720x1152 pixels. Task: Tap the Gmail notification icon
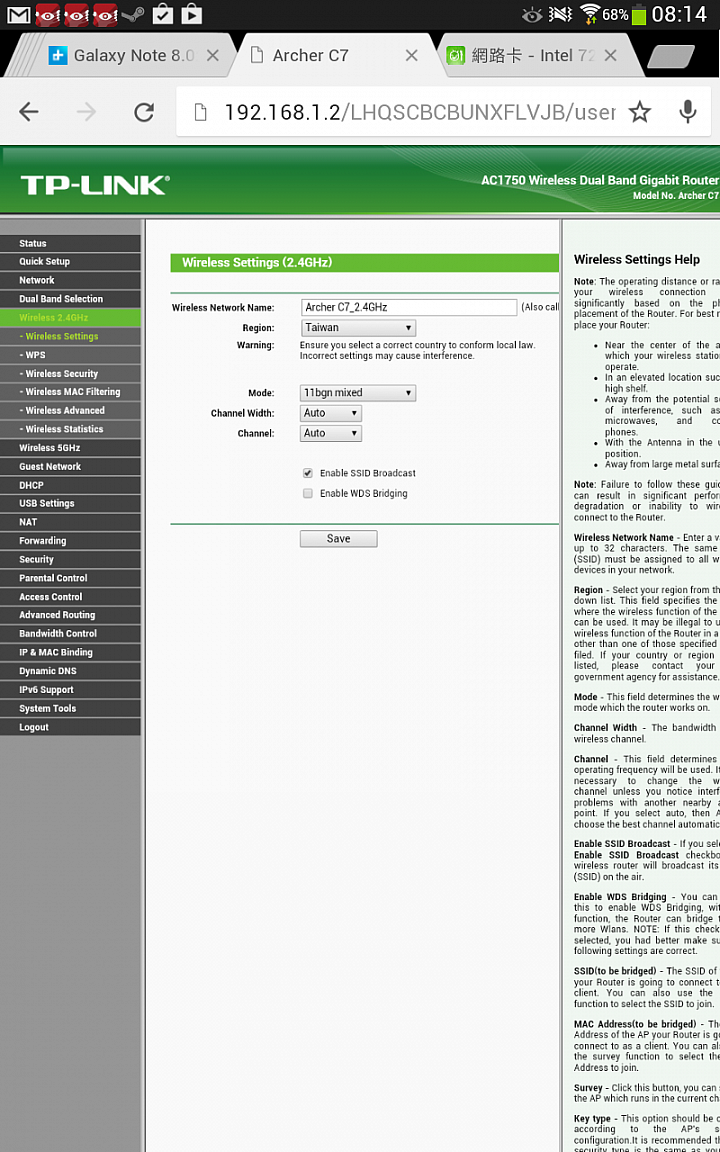[18, 14]
